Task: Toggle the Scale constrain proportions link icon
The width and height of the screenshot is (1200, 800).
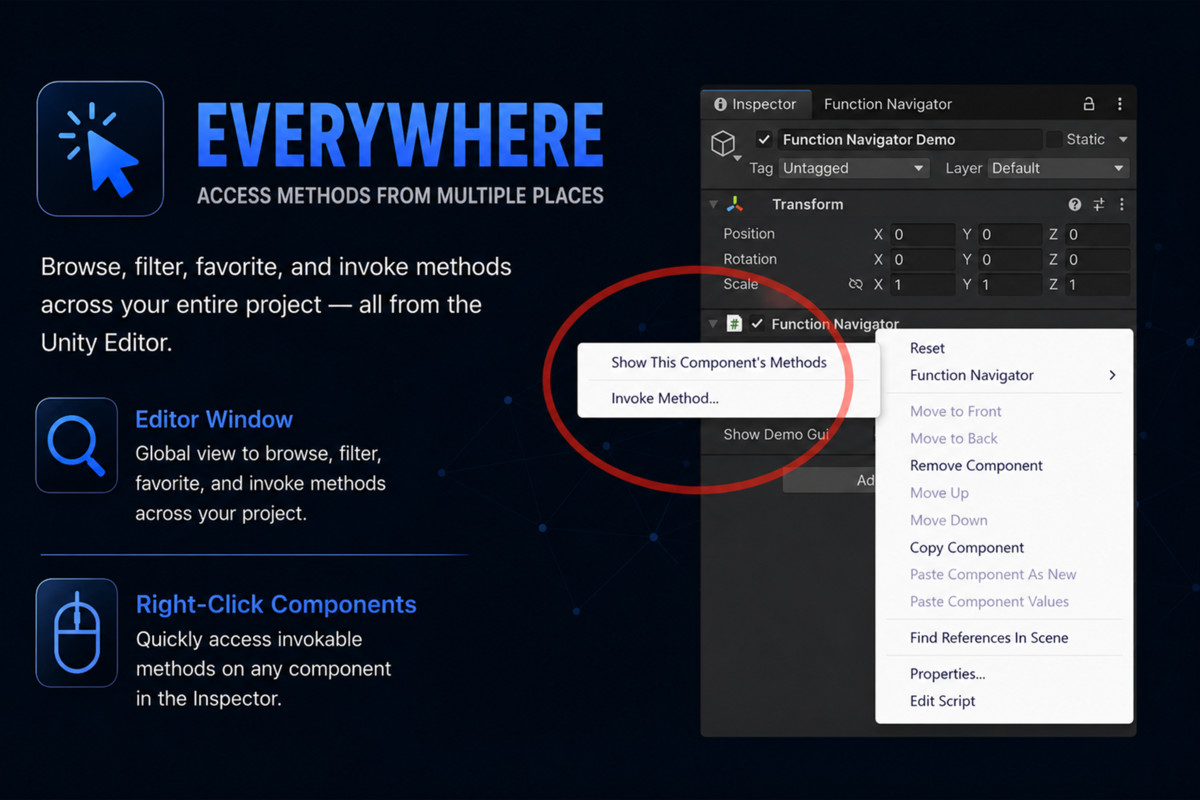Action: tap(855, 285)
